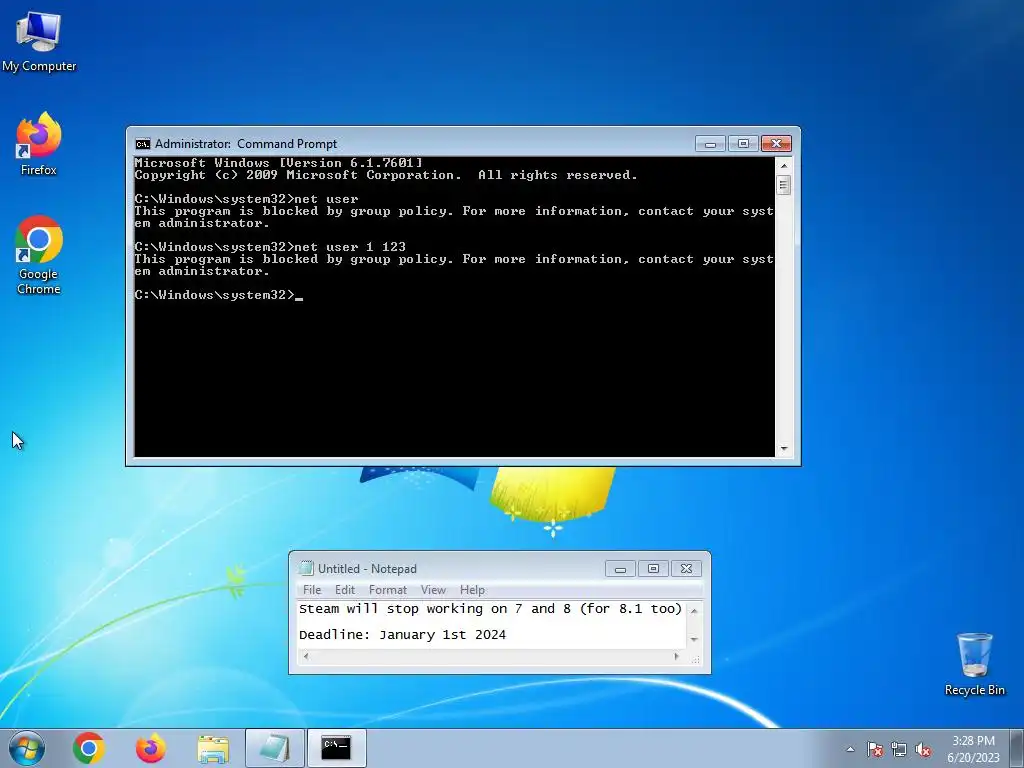Viewport: 1024px width, 768px height.
Task: Click the 'Deadline: January 1st 2024' line
Action: tap(402, 635)
